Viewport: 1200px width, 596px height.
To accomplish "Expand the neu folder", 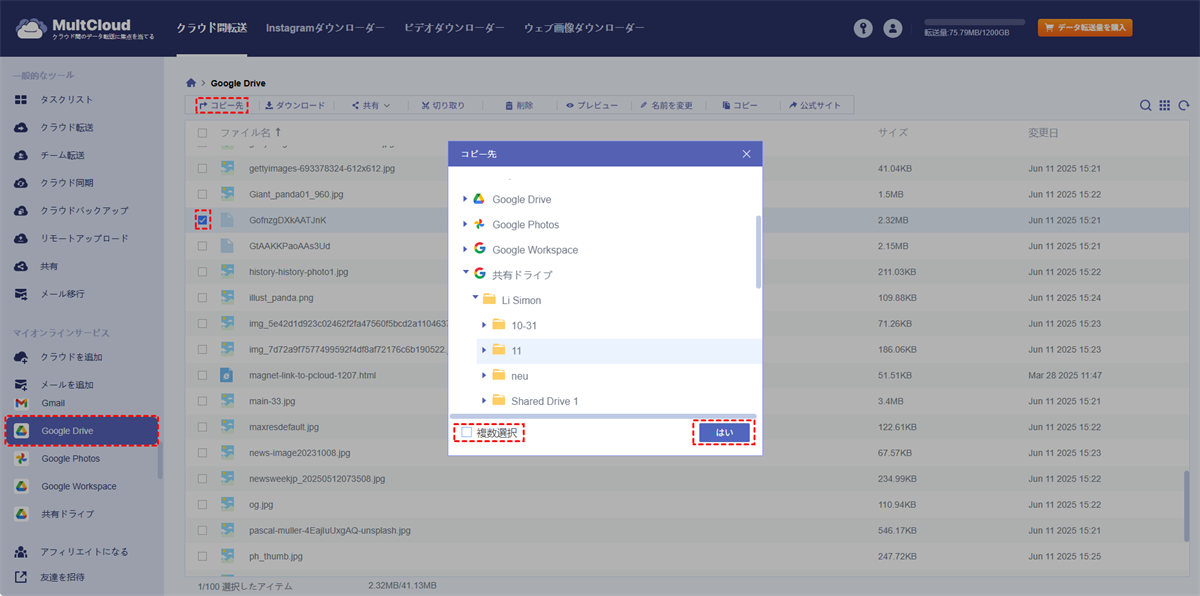I will 484,375.
